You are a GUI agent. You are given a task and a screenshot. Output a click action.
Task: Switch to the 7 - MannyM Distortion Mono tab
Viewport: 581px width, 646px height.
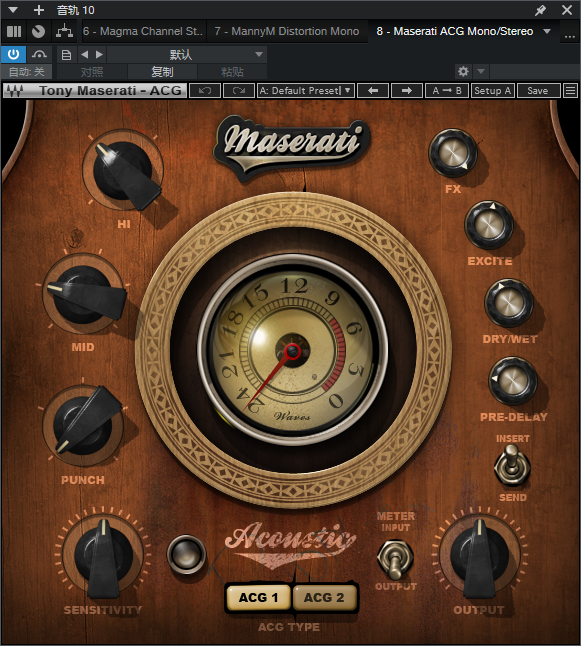point(287,31)
